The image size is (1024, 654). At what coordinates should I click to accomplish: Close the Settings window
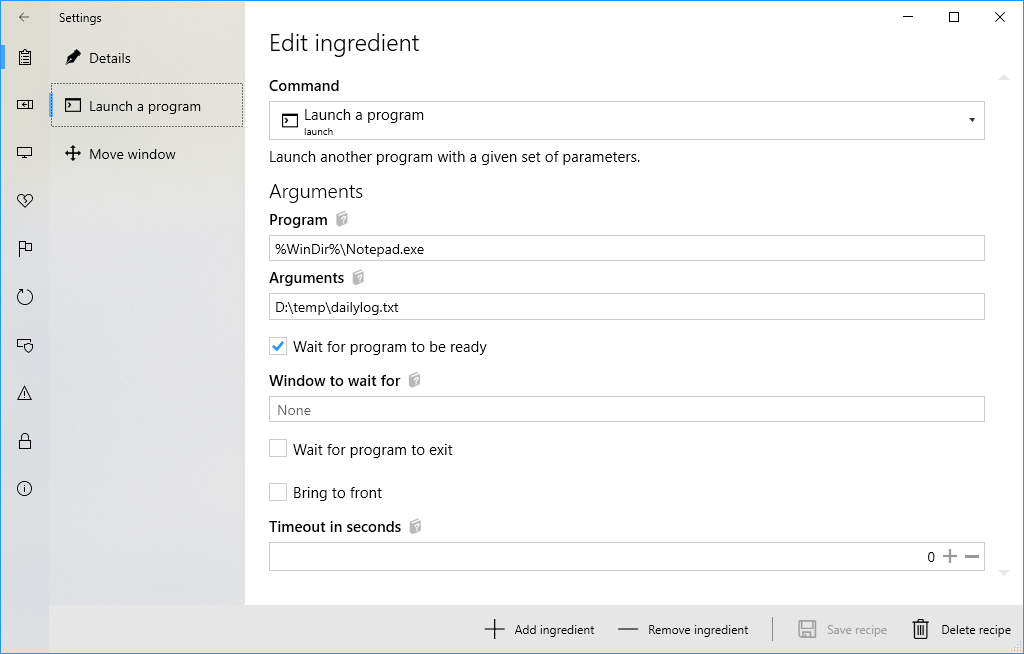(1000, 18)
